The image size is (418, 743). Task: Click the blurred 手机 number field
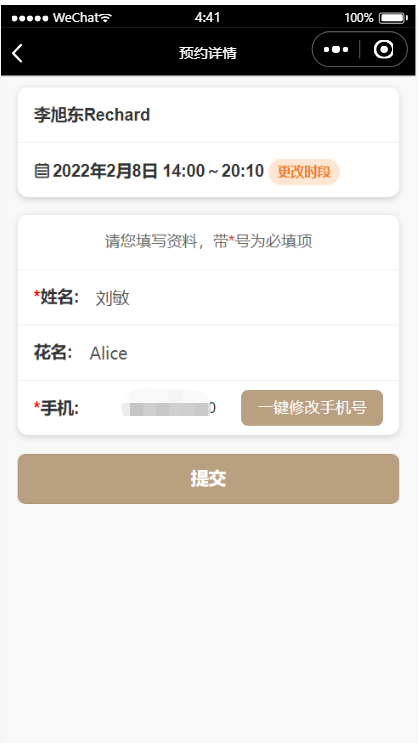coord(168,408)
